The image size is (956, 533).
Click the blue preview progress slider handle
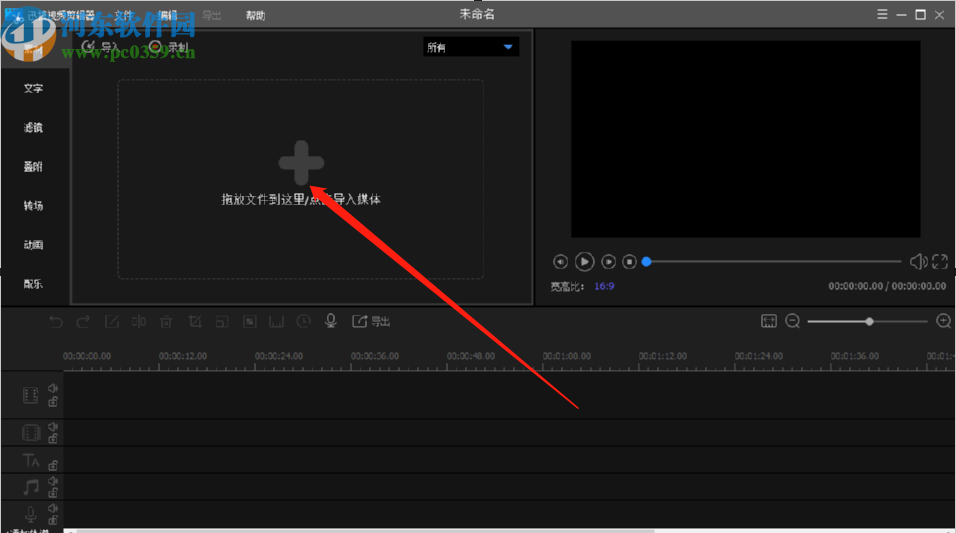[647, 262]
